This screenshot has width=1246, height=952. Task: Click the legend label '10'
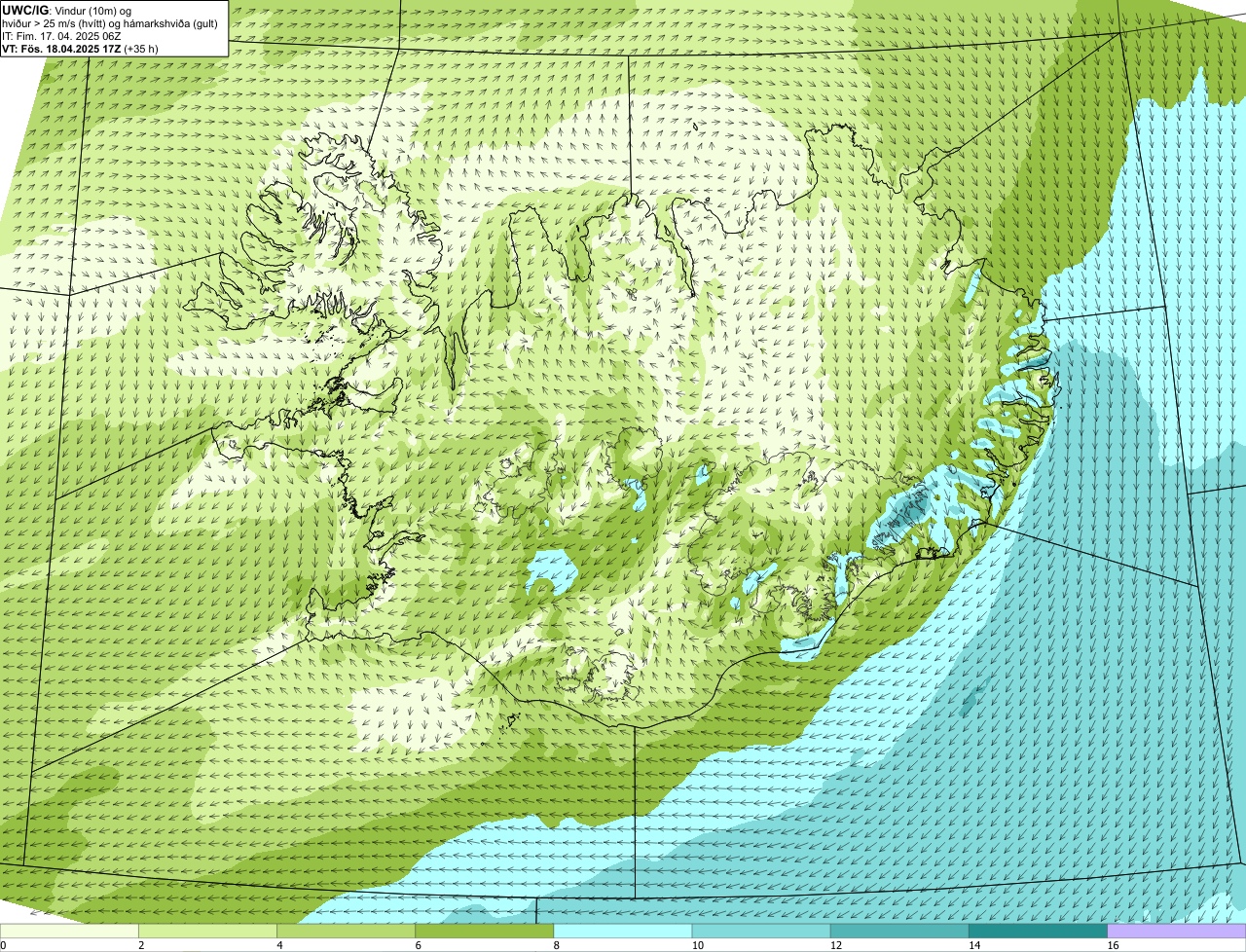tap(697, 945)
